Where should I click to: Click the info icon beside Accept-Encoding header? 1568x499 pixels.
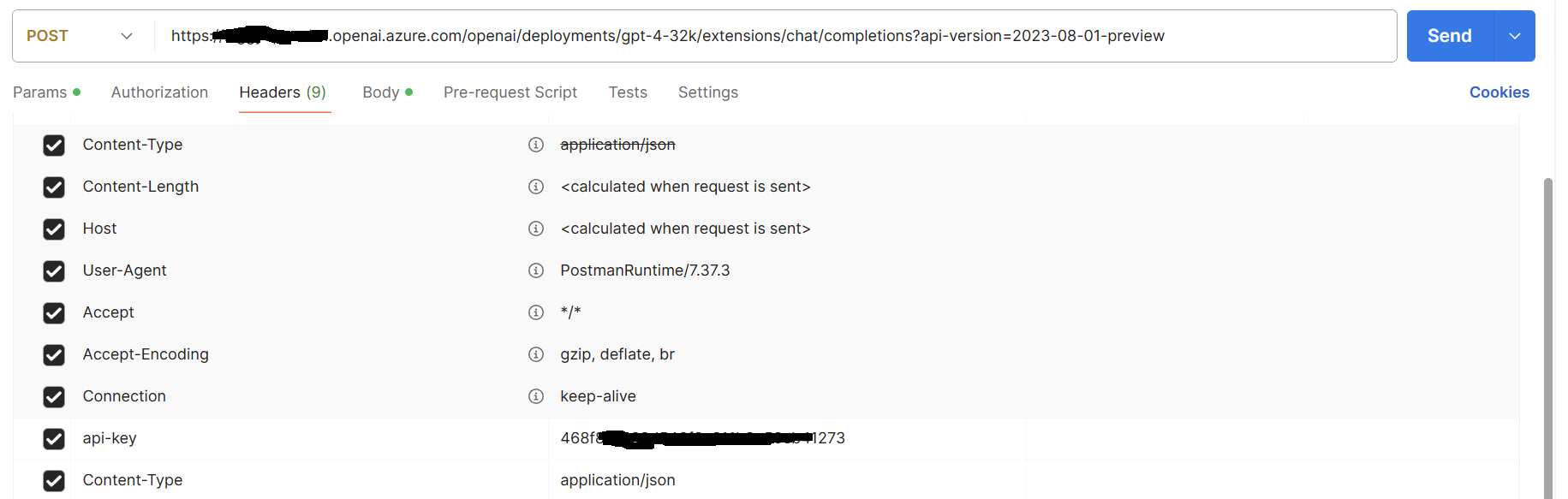[536, 354]
